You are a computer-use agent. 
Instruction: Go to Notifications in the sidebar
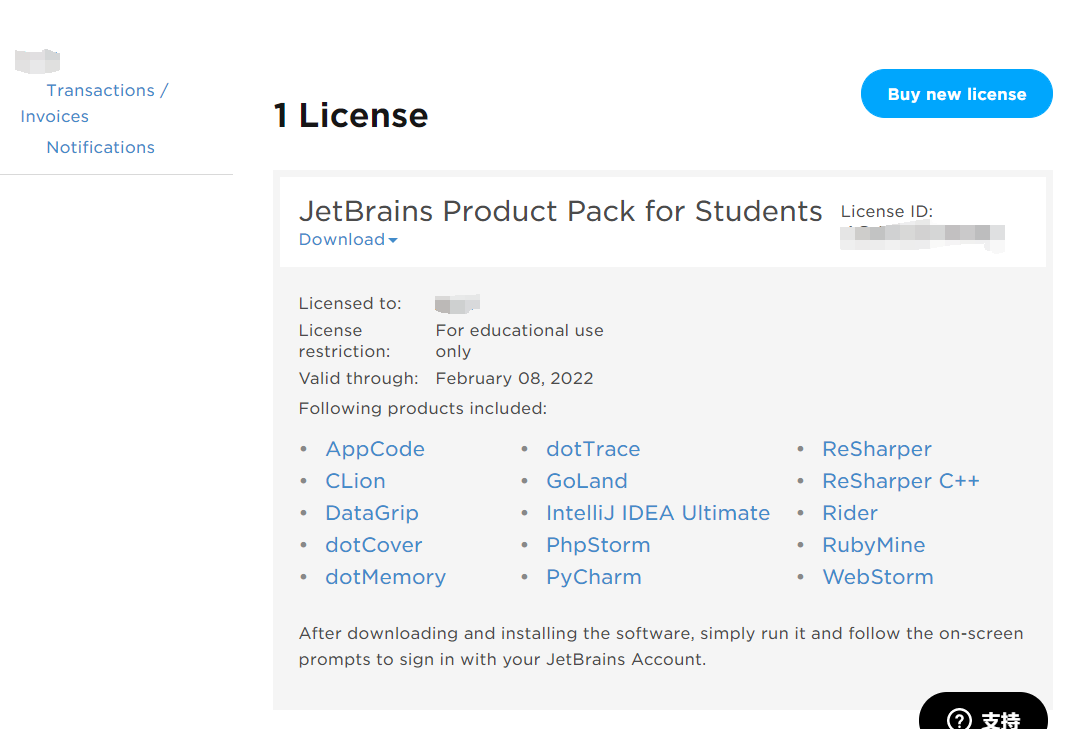pyautogui.click(x=100, y=148)
